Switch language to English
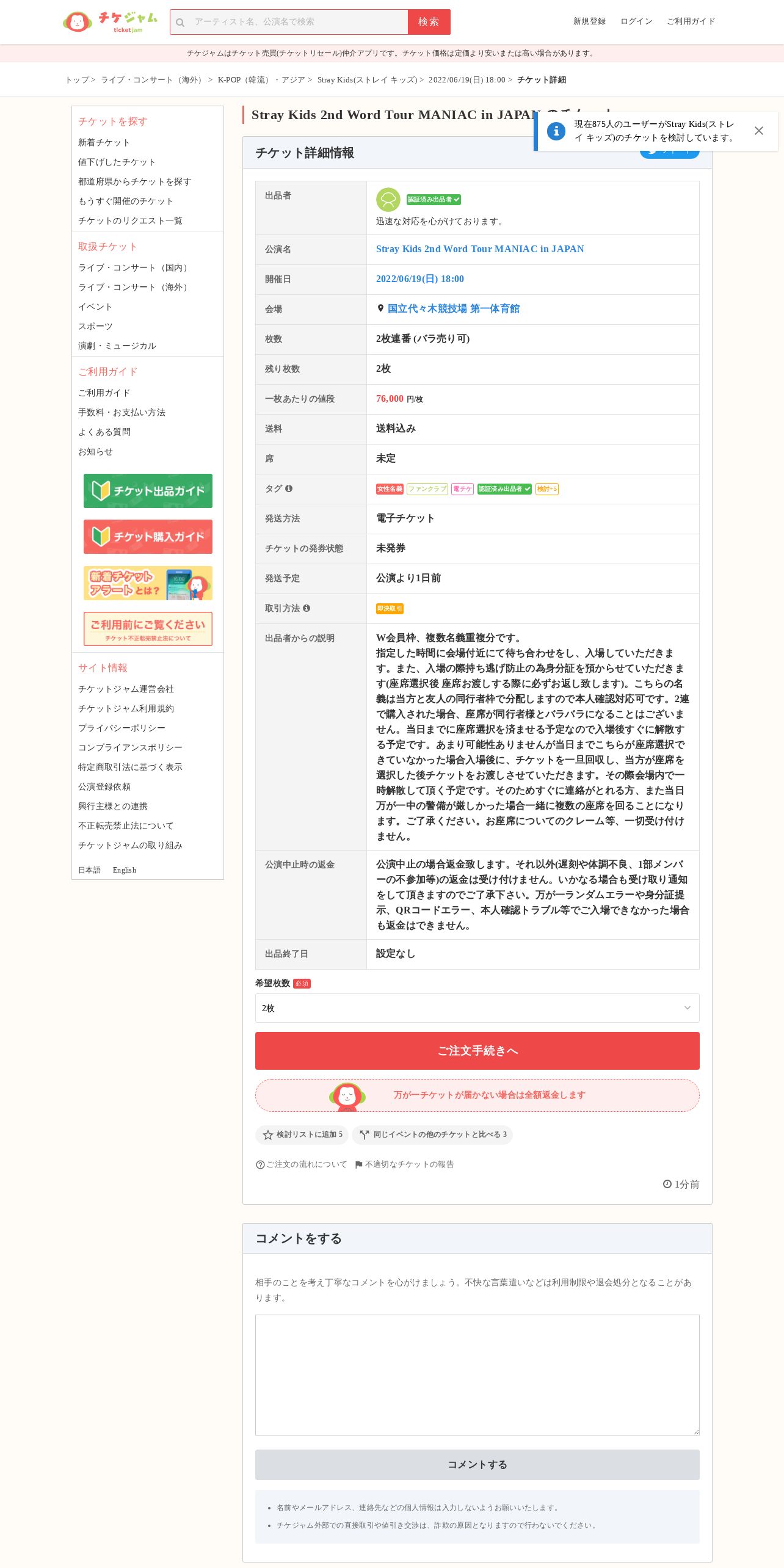This screenshot has height=1568, width=784. click(x=125, y=870)
